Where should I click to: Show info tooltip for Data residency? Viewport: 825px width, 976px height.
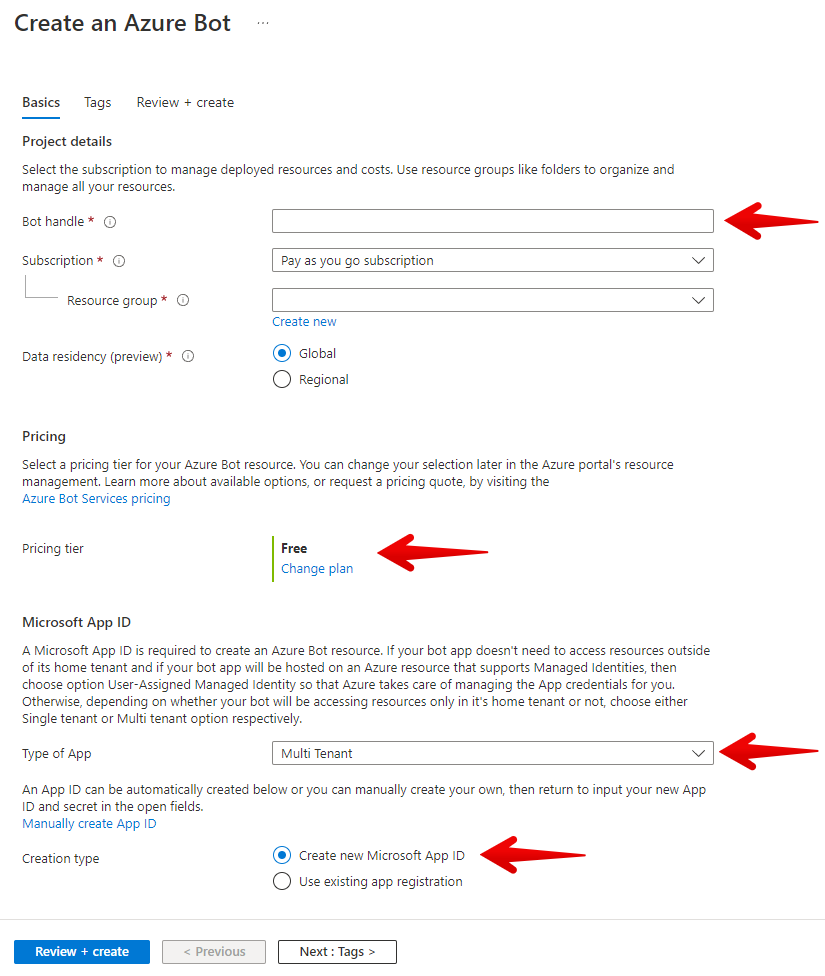point(188,356)
